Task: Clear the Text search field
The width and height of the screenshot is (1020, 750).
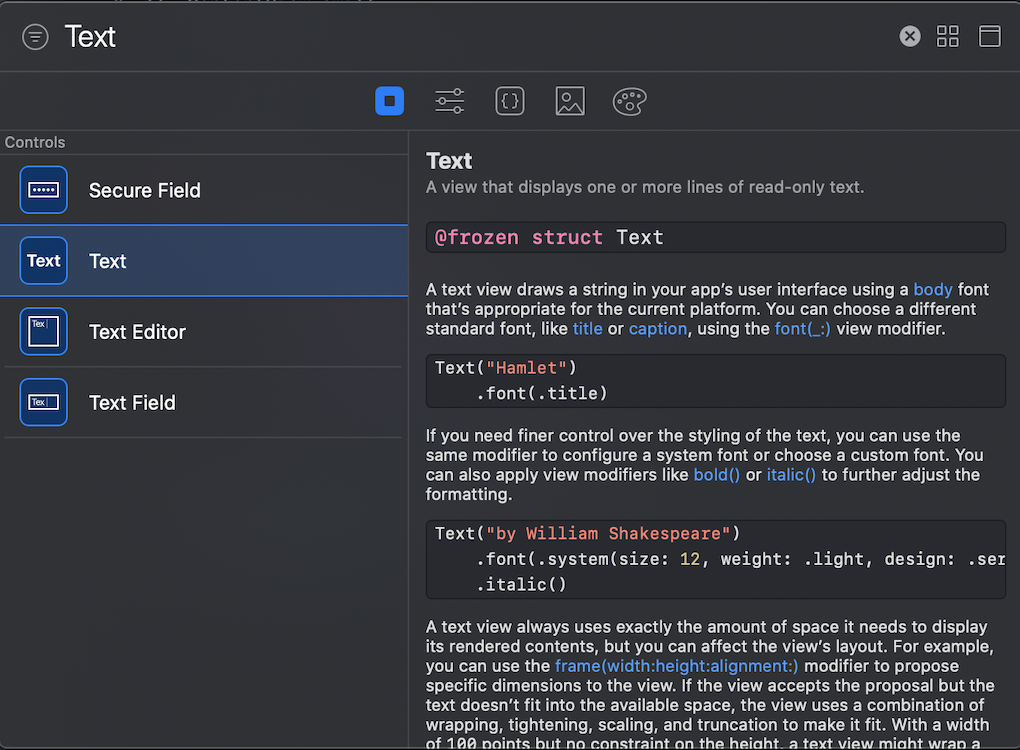Action: point(909,37)
